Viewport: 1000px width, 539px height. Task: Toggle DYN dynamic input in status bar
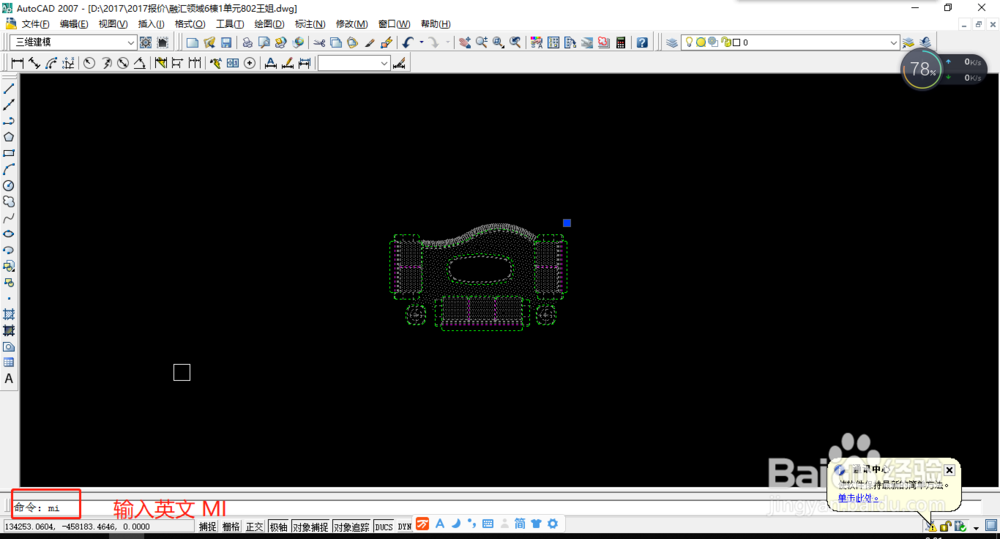click(x=404, y=527)
